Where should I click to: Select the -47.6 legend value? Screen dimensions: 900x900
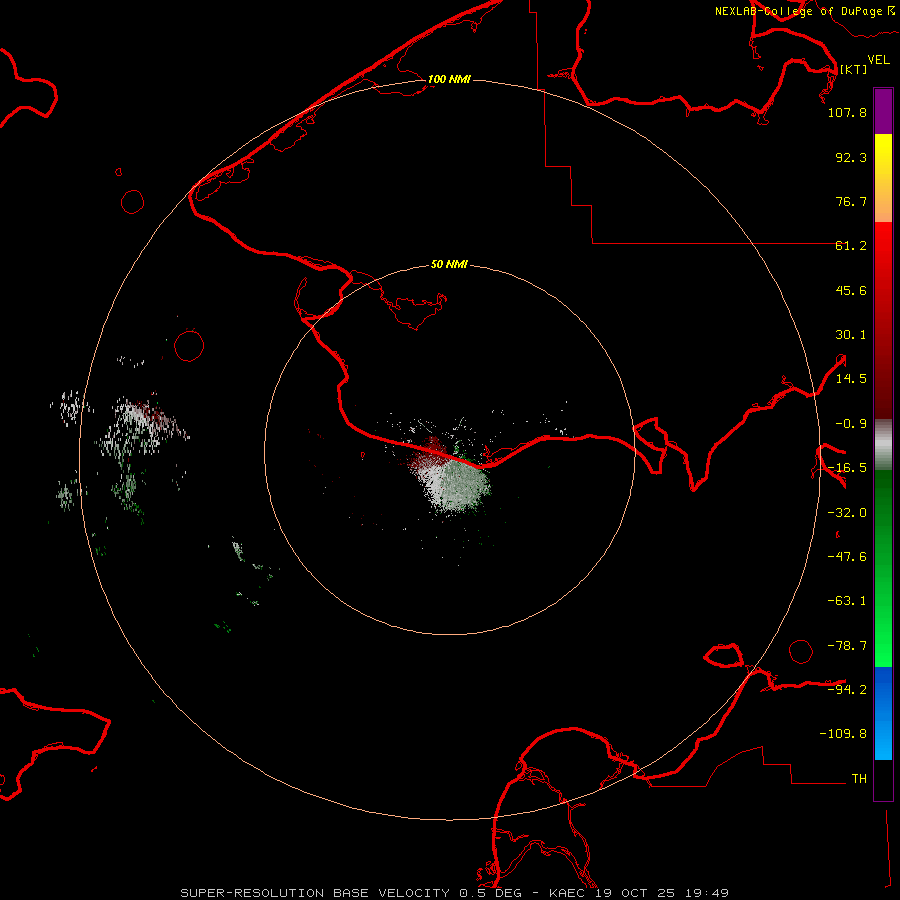click(847, 557)
